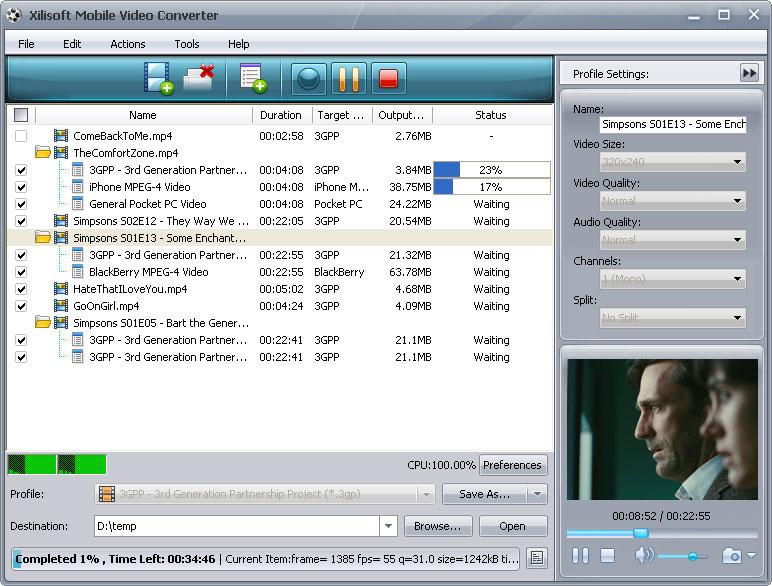The width and height of the screenshot is (772, 586).
Task: Open the Audio Quality dropdown
Action: (673, 240)
